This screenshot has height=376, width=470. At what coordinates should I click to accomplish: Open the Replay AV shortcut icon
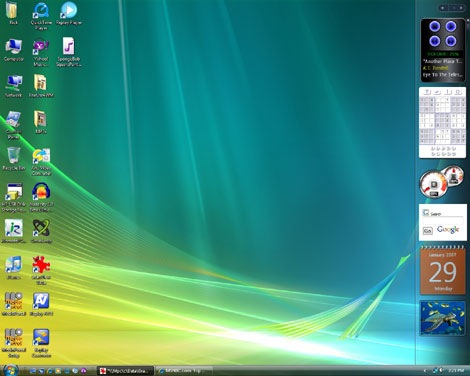click(41, 301)
